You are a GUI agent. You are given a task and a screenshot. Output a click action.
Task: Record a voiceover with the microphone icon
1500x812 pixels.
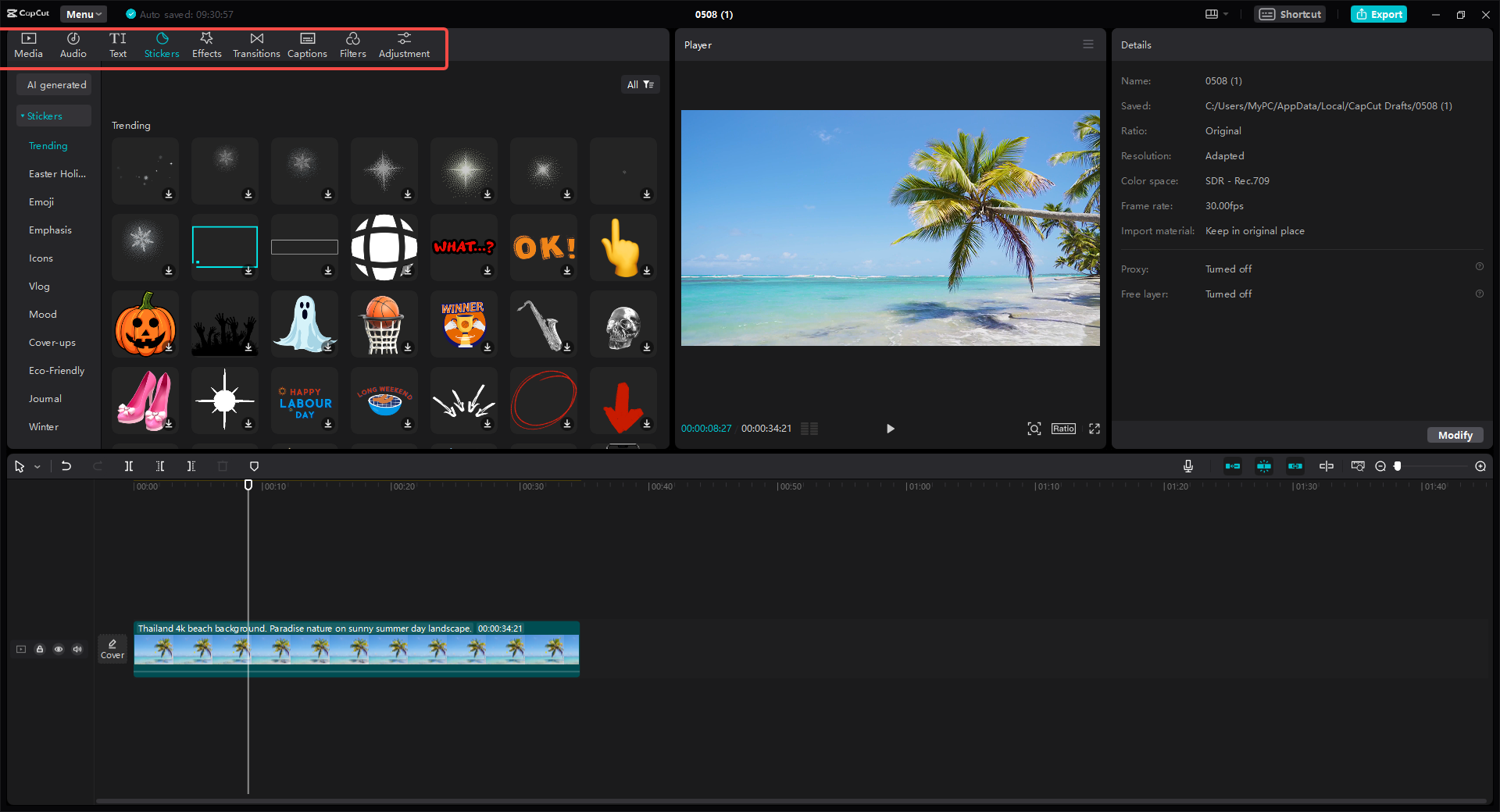click(1187, 466)
